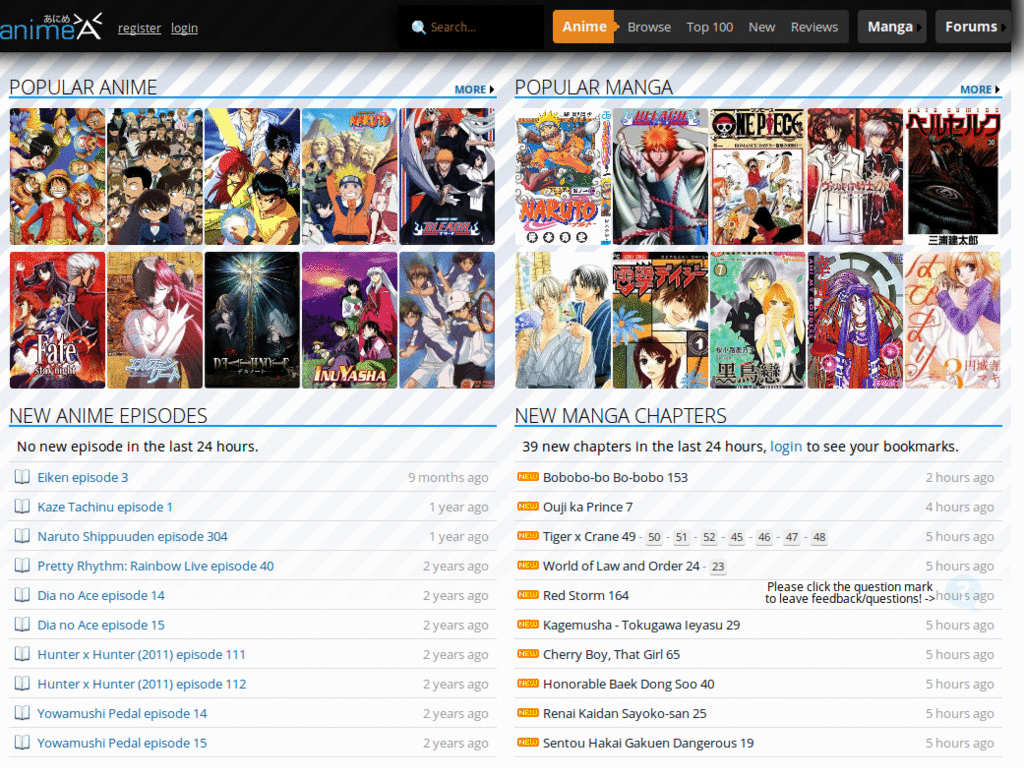Expand MORE under Popular Anime
Screen dimensions: 1024x768
(x=474, y=89)
